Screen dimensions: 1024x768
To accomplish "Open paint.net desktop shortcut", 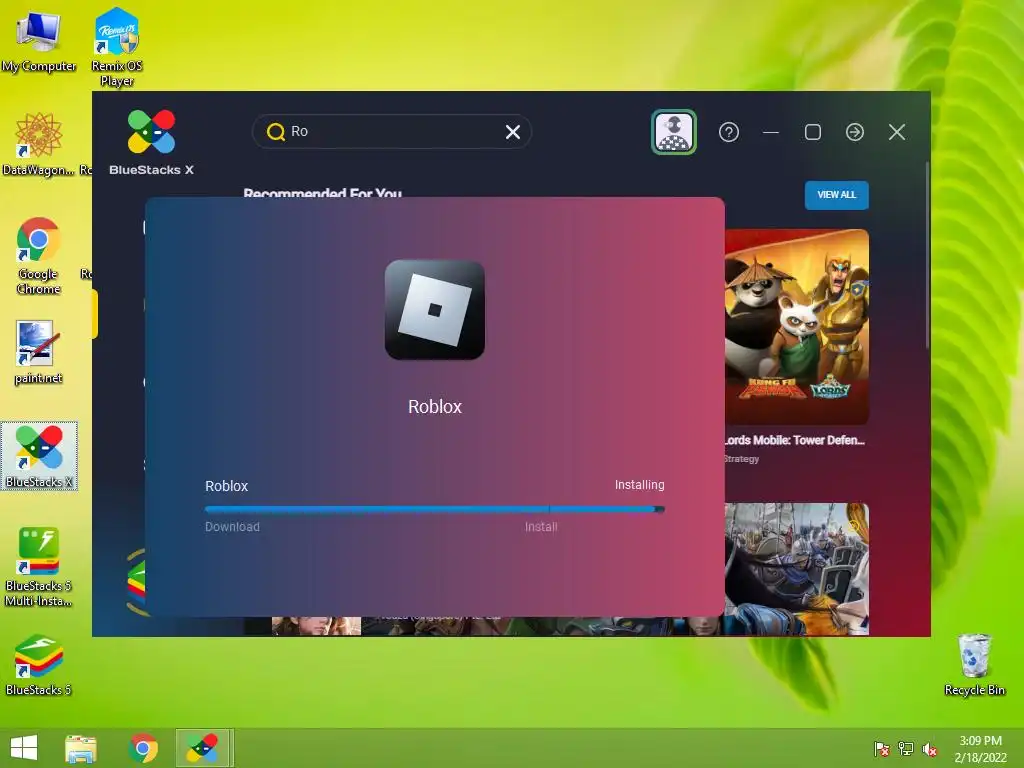I will click(38, 353).
